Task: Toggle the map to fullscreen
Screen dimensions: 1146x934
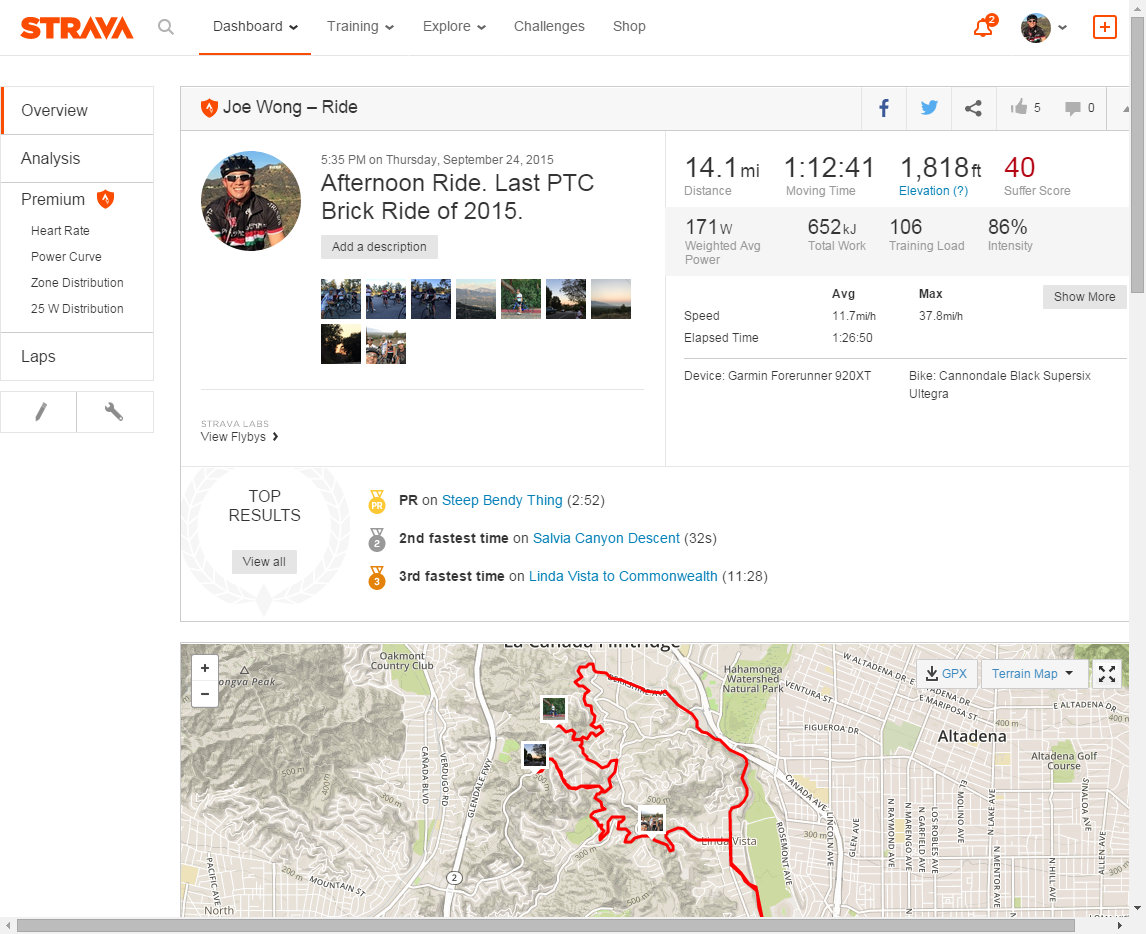Action: point(1107,674)
